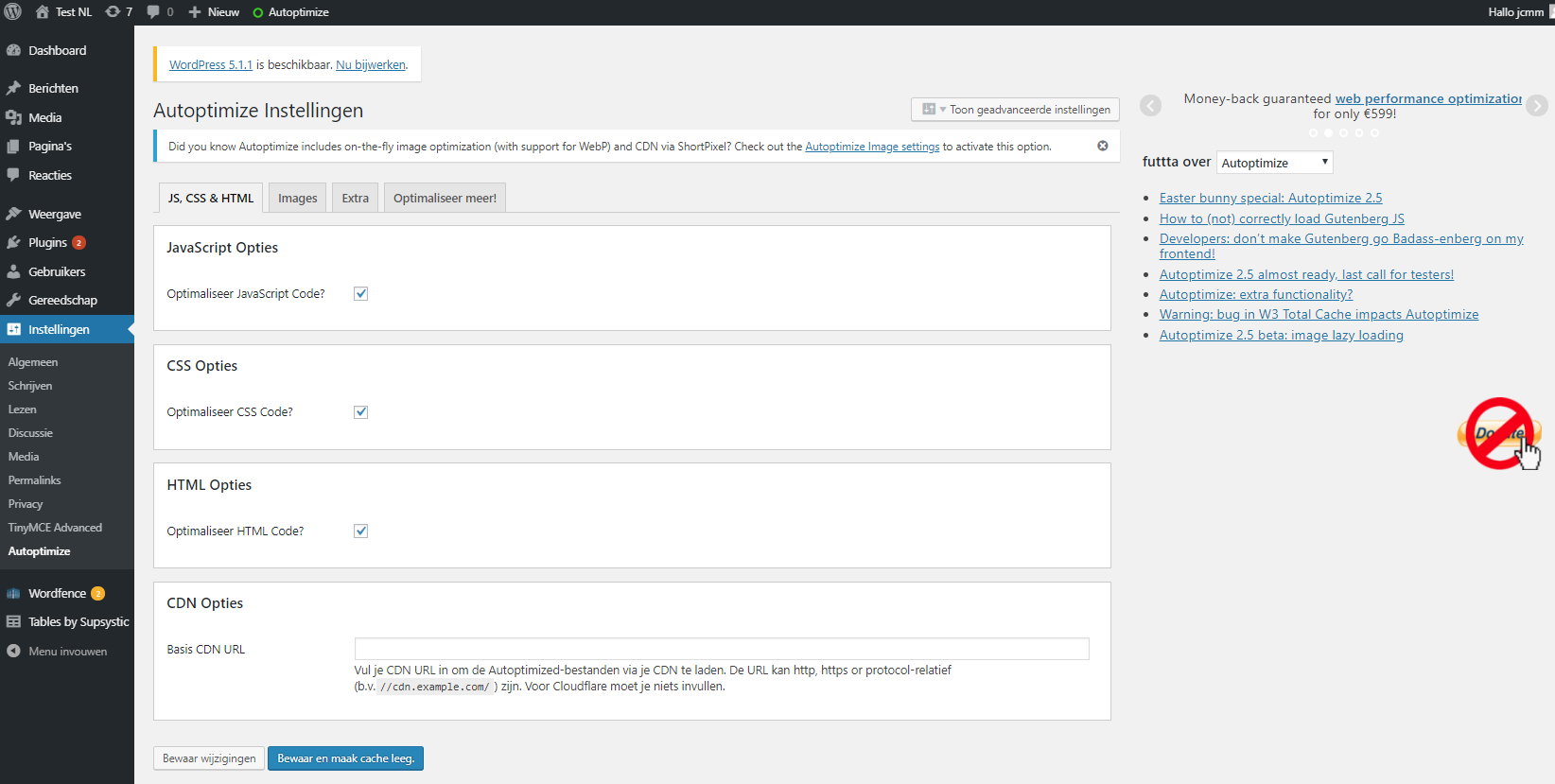This screenshot has width=1555, height=784.
Task: Click the Dashboard sidebar icon
Action: coord(13,50)
